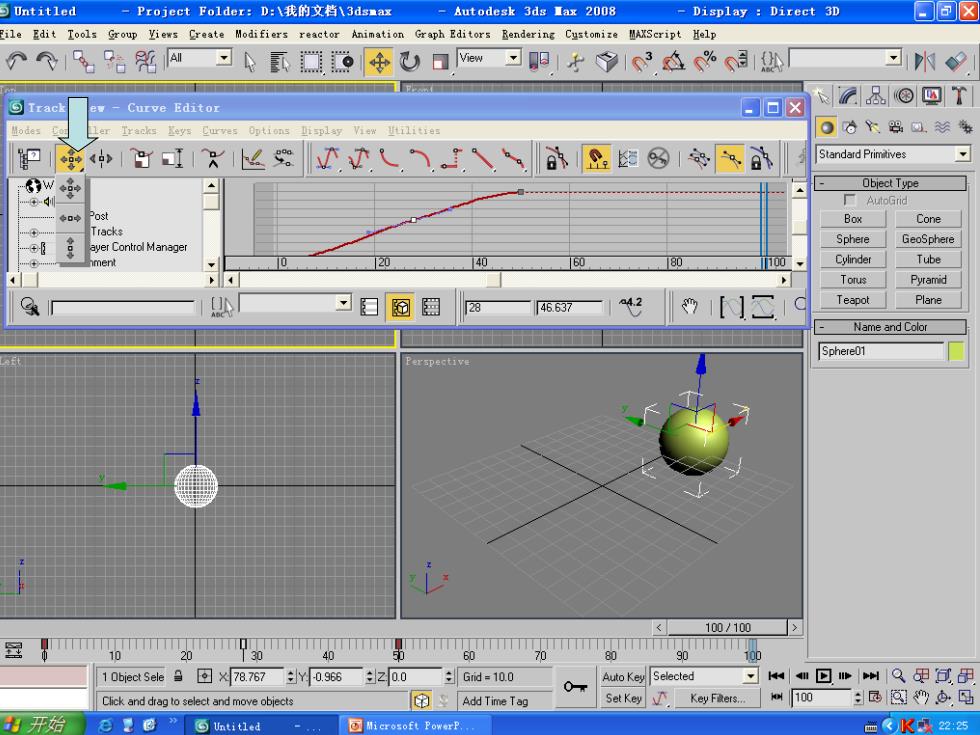Open the MAXScript menu
980x735 pixels.
coord(655,34)
